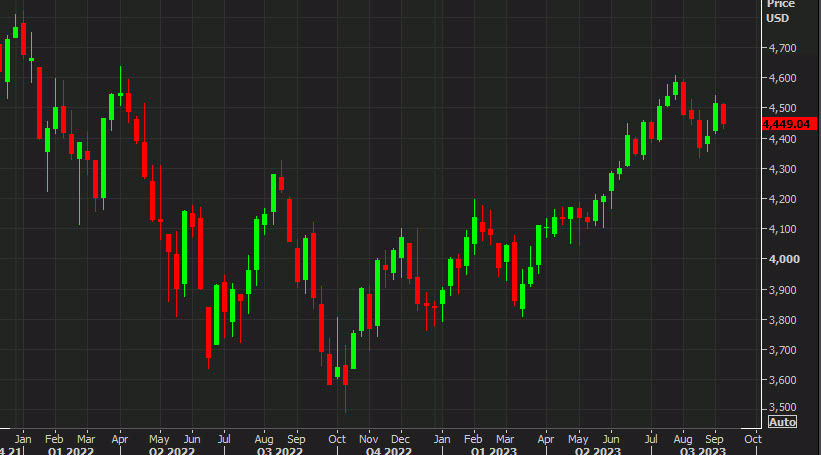821x455 pixels.
Task: Click the 3,700 price axis label
Action: (x=782, y=350)
